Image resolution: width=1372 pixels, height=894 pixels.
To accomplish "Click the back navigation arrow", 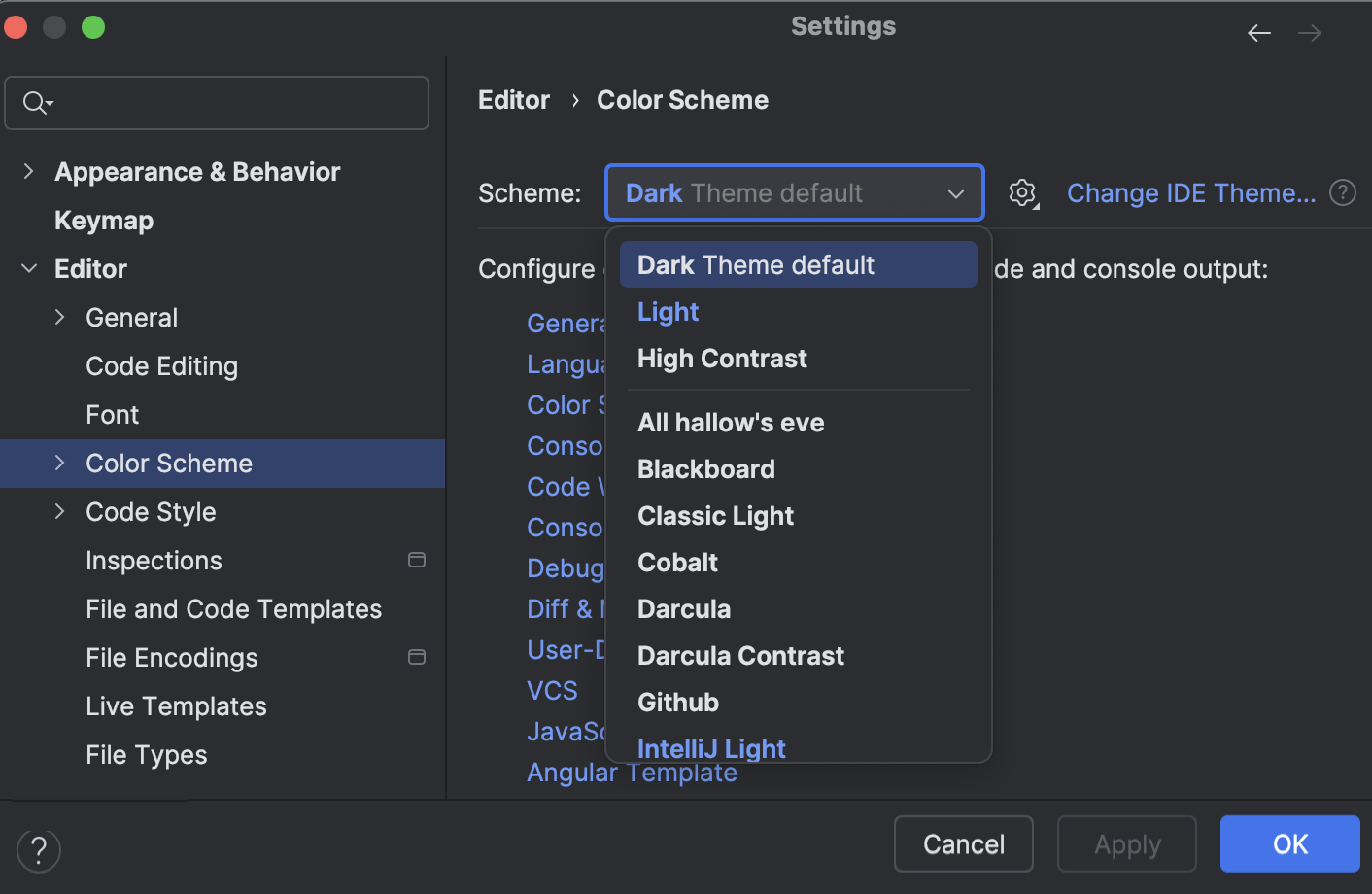I will (1258, 32).
